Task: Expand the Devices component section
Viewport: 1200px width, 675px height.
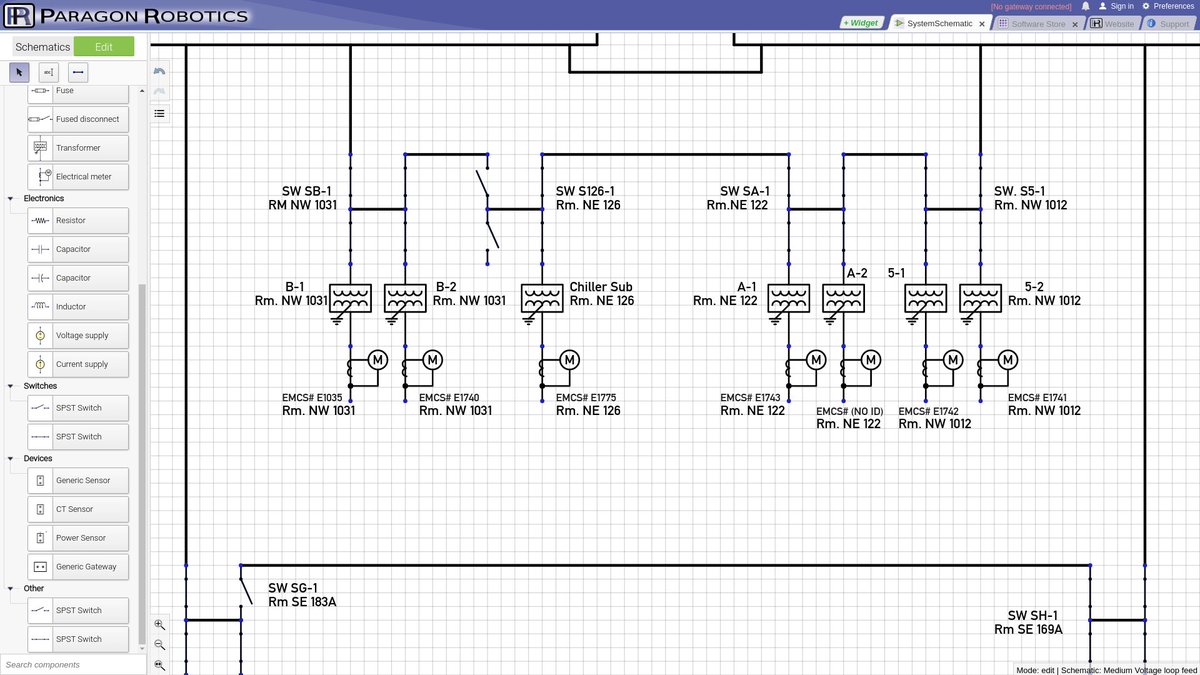Action: click(x=10, y=458)
